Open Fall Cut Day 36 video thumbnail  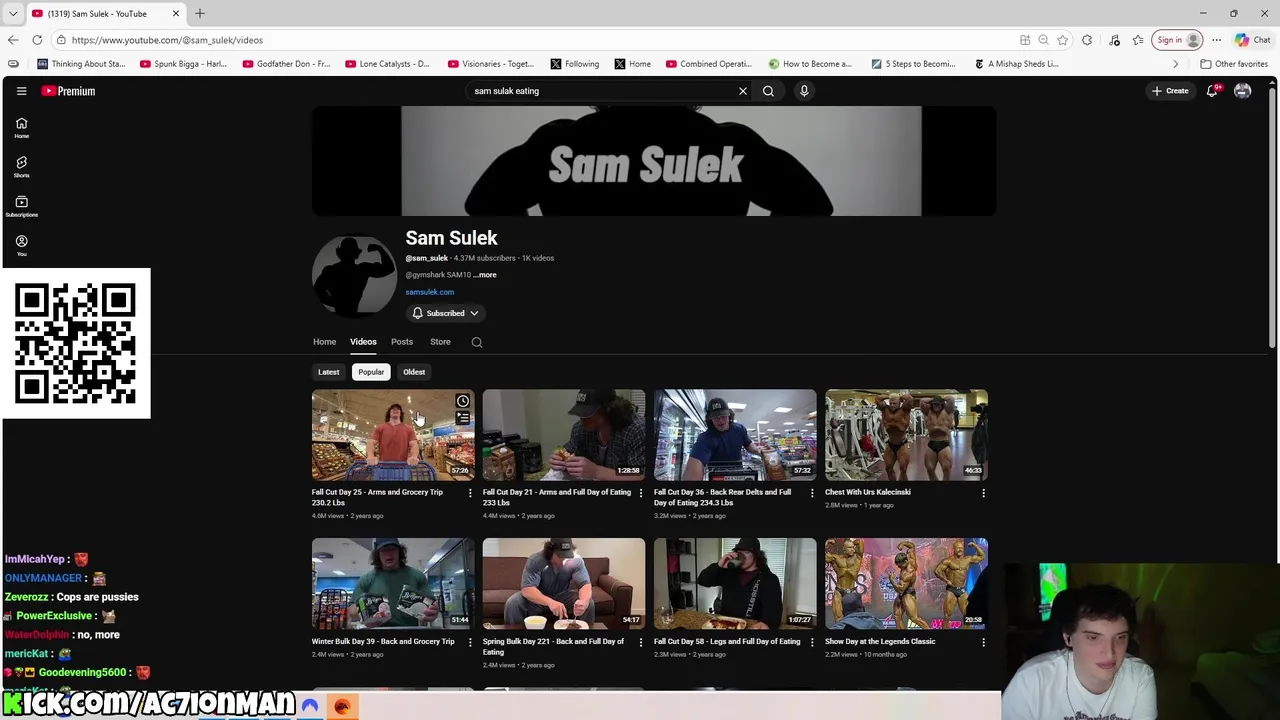click(x=735, y=435)
